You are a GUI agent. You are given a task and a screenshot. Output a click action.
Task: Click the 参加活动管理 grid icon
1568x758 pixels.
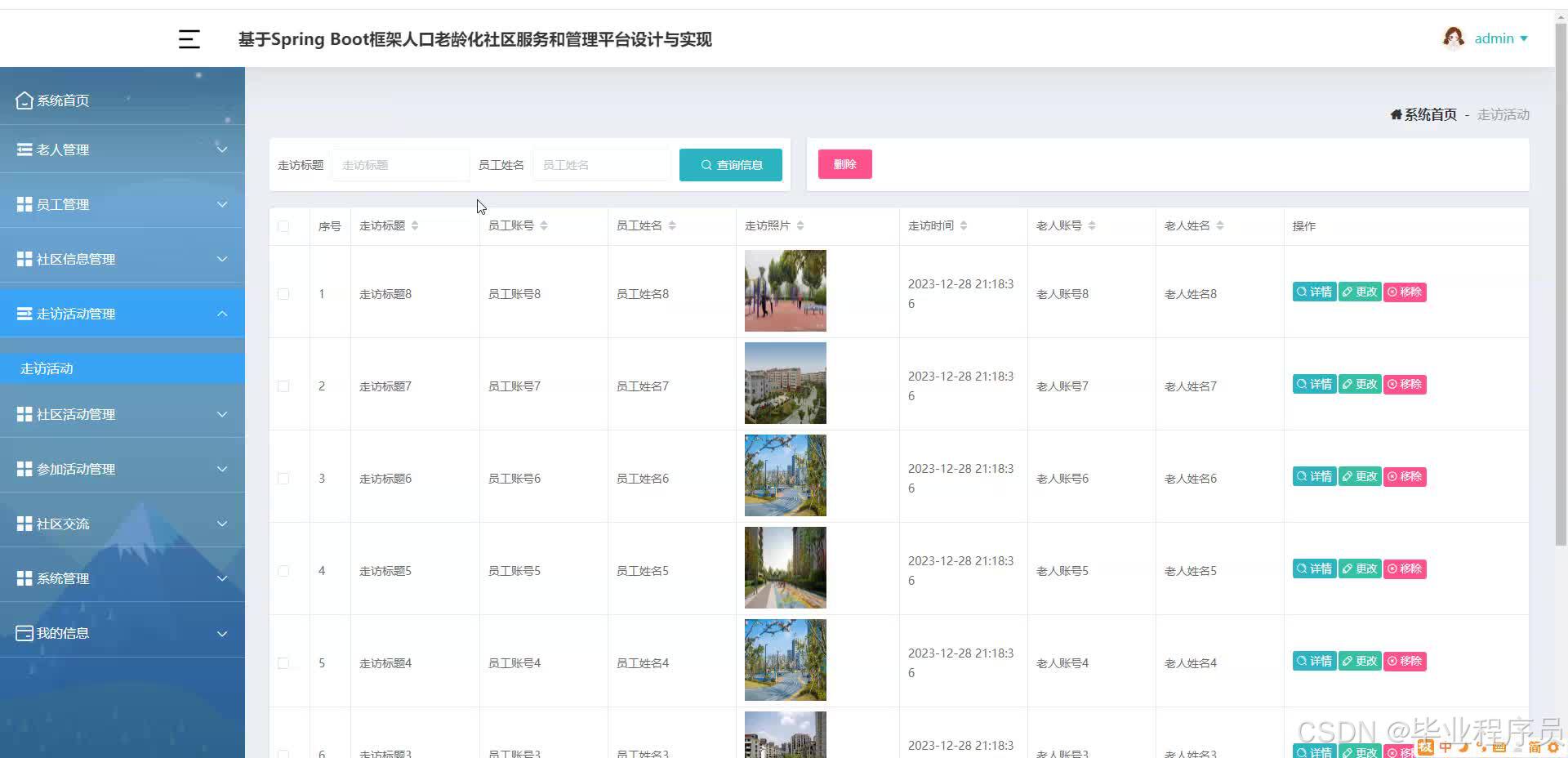[24, 469]
